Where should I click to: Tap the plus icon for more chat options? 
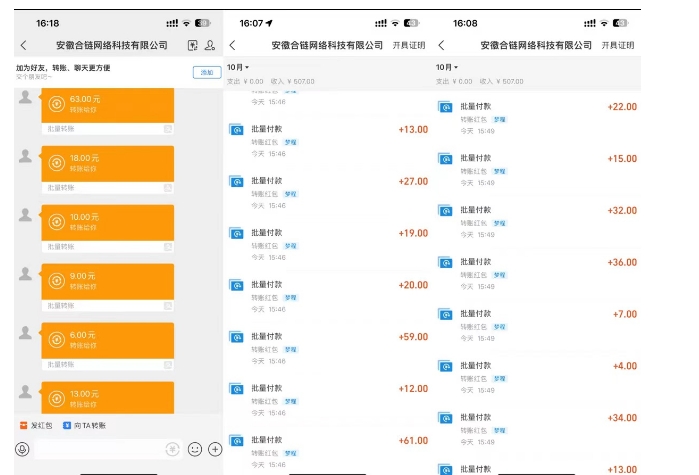point(214,449)
